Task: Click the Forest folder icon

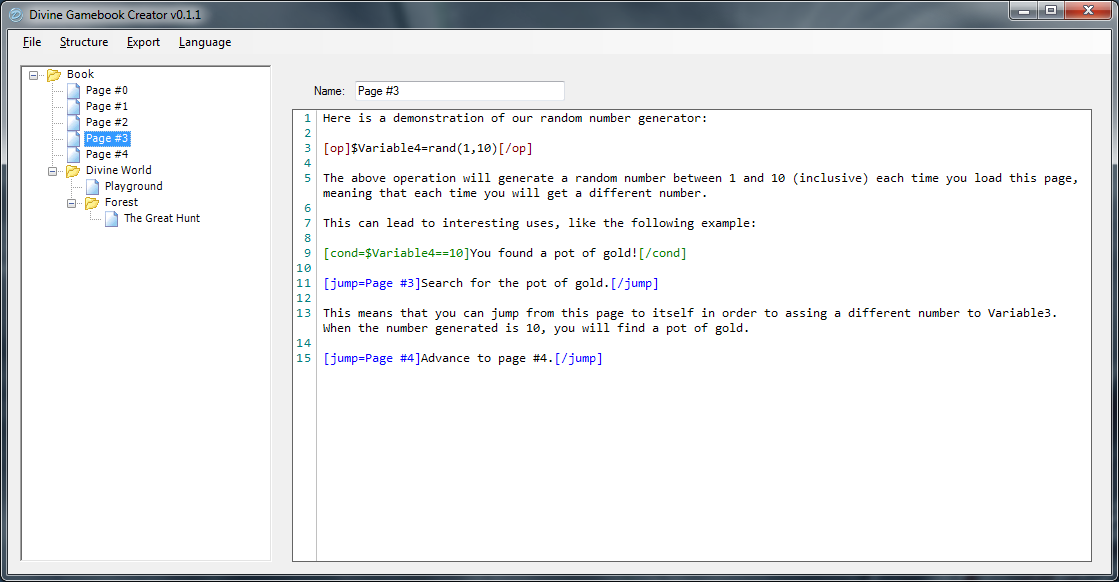Action: (x=92, y=202)
